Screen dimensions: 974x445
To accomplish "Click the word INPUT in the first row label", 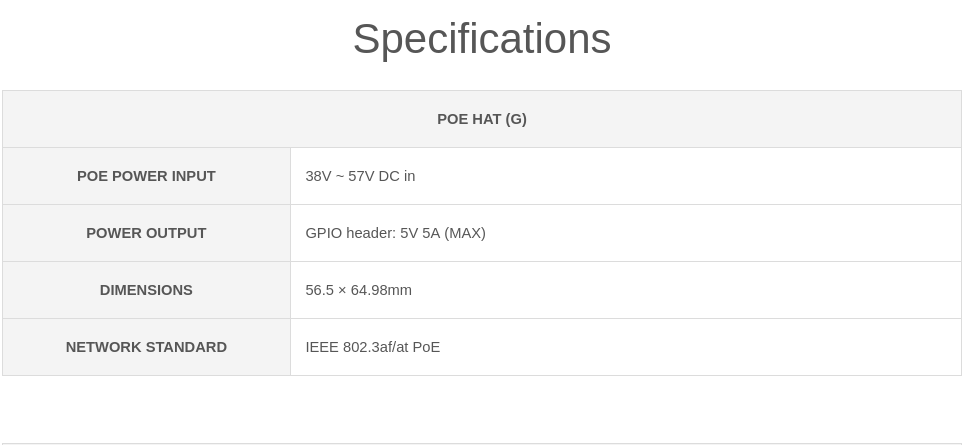I will coord(193,176).
